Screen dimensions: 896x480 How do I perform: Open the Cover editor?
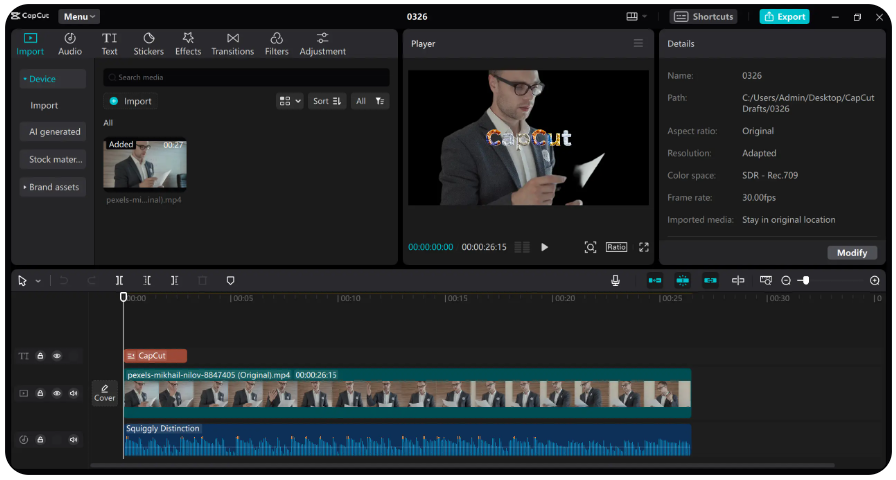tap(105, 393)
